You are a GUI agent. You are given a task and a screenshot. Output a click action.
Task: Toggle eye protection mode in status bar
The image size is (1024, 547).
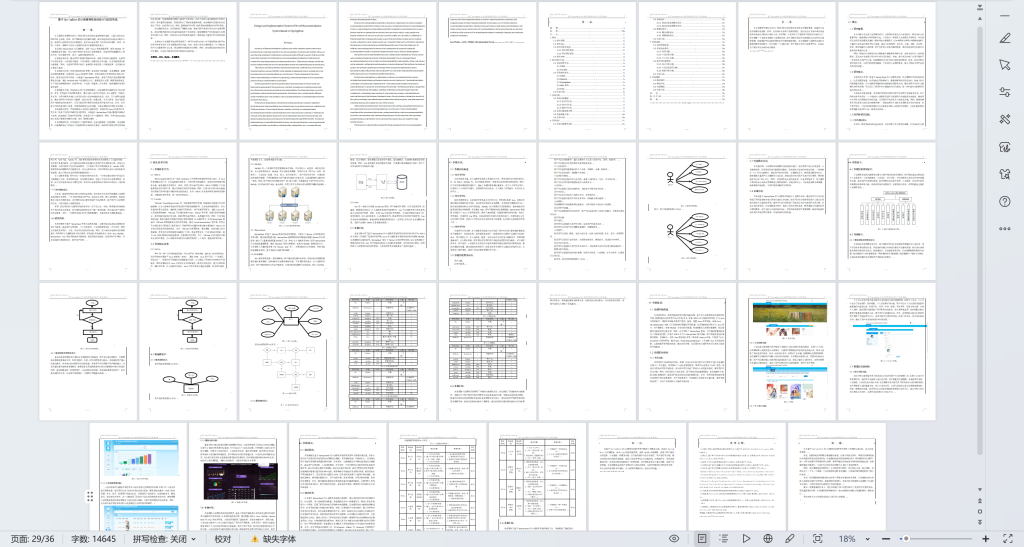(x=674, y=539)
